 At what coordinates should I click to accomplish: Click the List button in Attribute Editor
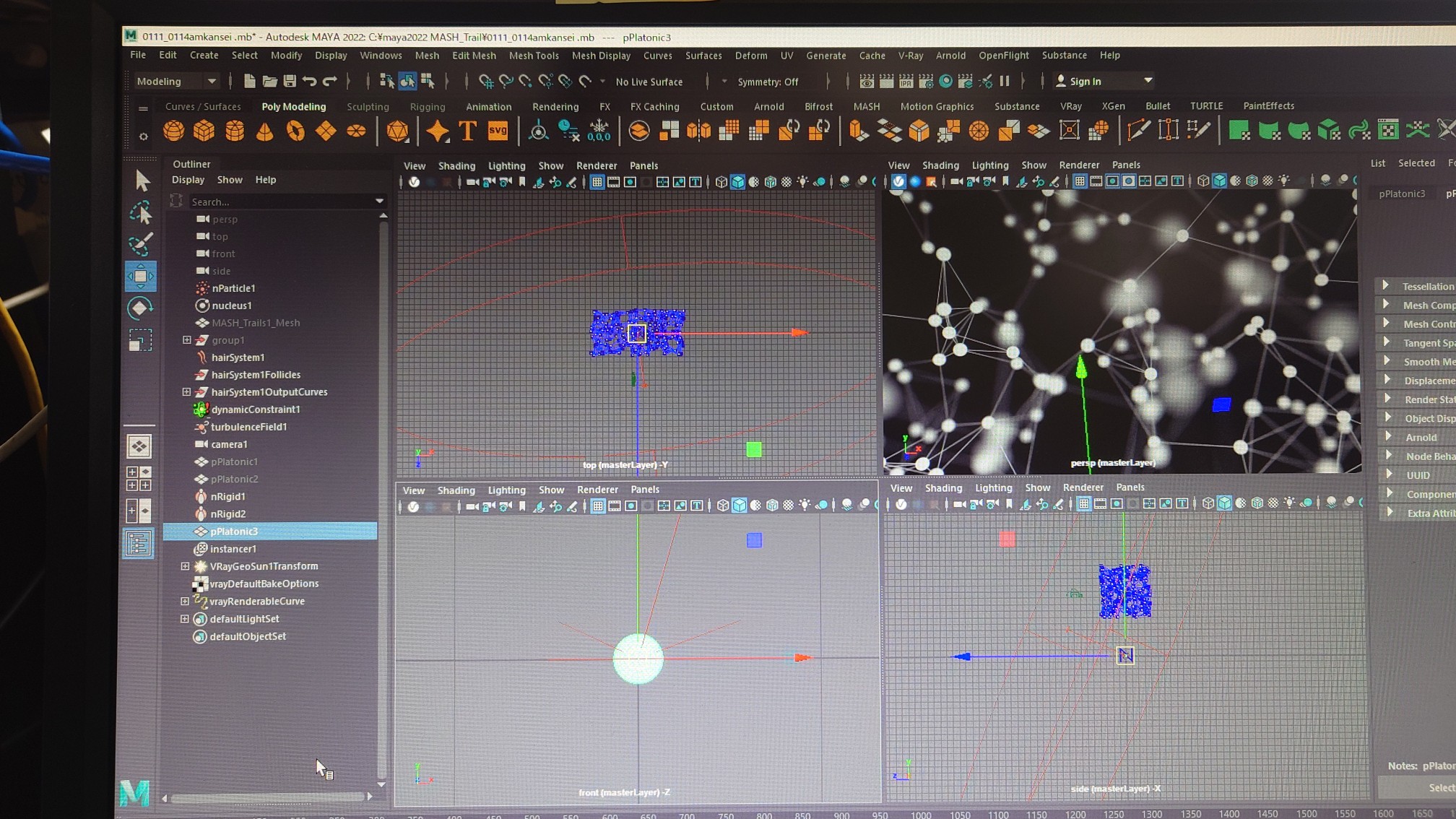pyautogui.click(x=1378, y=163)
